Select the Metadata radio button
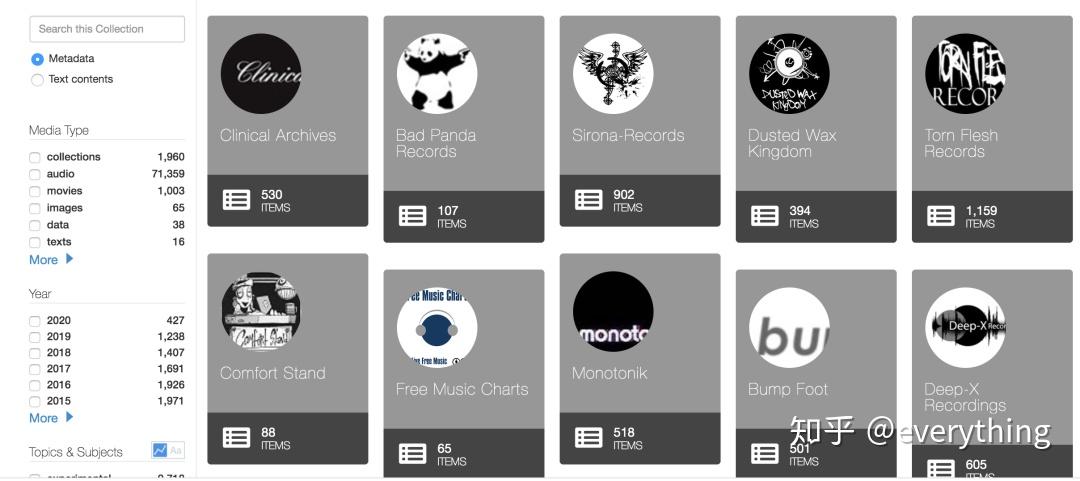Screen dimensions: 1080x481 pos(37,59)
